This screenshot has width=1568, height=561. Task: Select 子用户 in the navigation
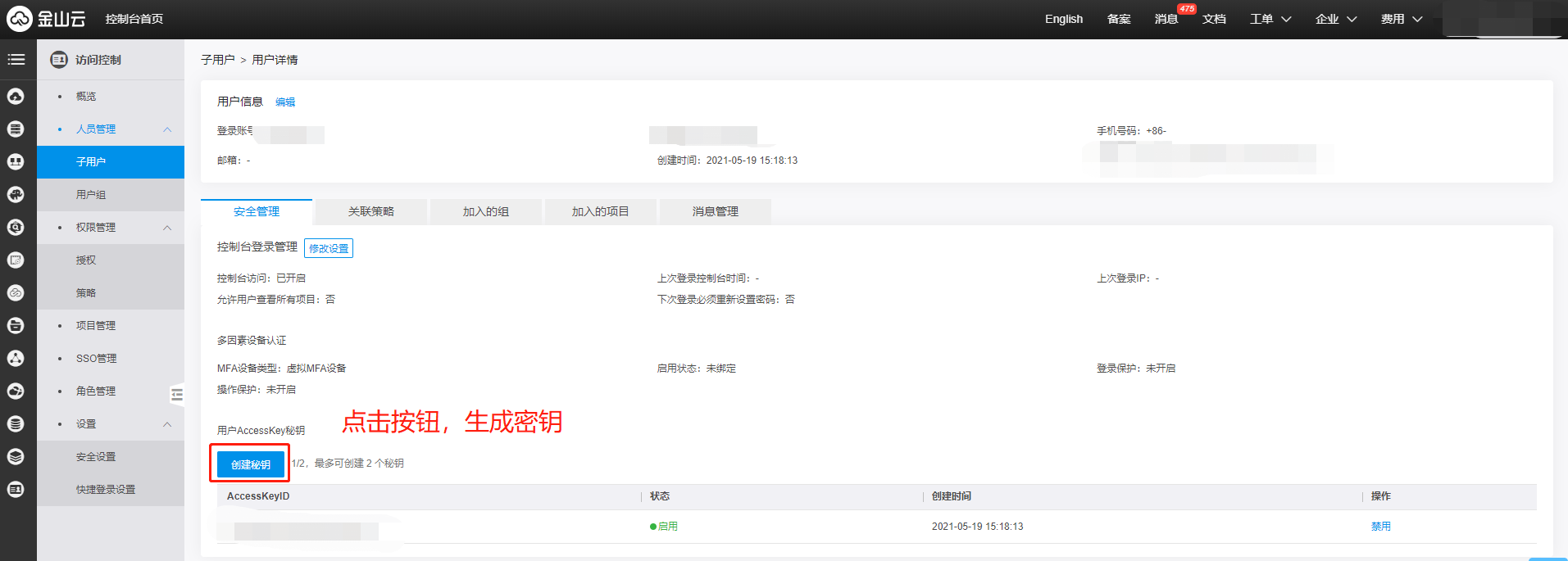(111, 162)
